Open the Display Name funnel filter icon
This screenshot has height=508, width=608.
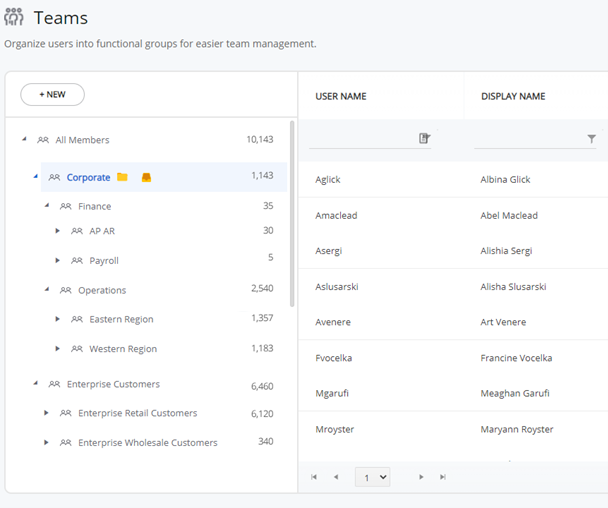coord(591,139)
